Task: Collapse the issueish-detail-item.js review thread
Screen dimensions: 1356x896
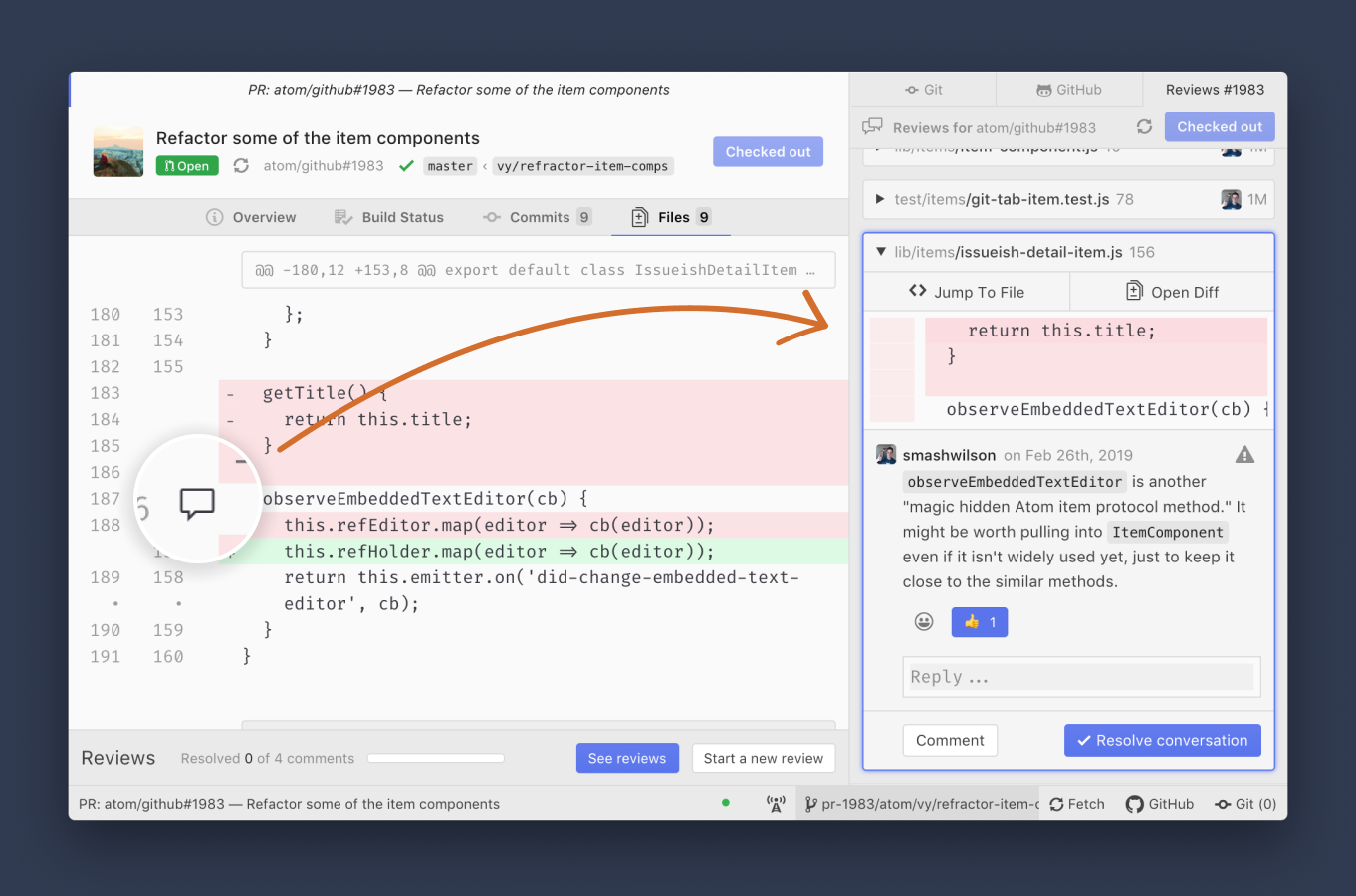Action: pos(880,252)
